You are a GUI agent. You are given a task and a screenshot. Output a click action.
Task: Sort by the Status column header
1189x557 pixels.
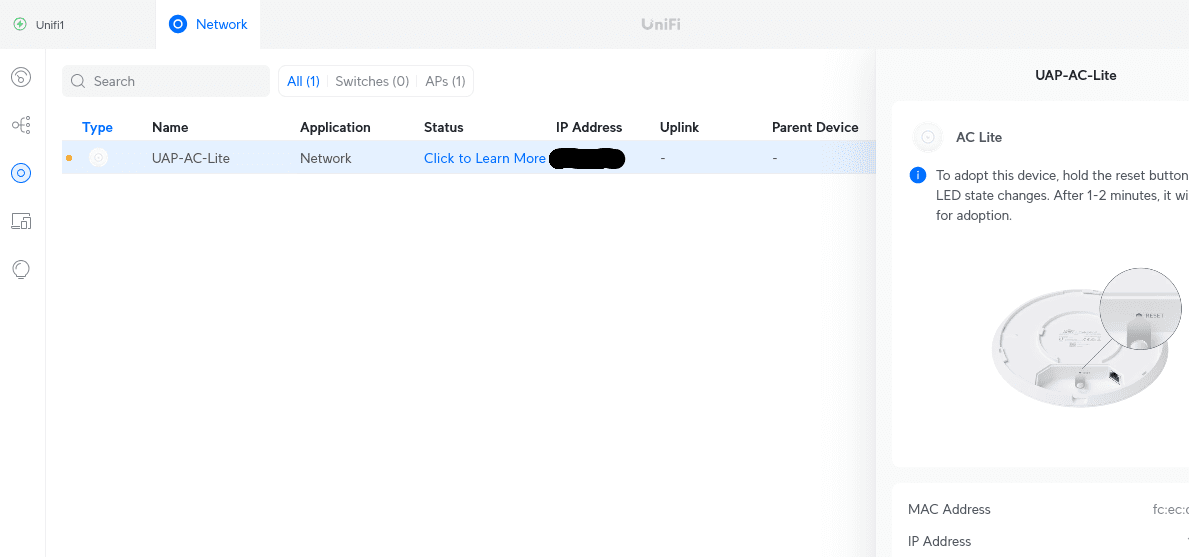[444, 127]
